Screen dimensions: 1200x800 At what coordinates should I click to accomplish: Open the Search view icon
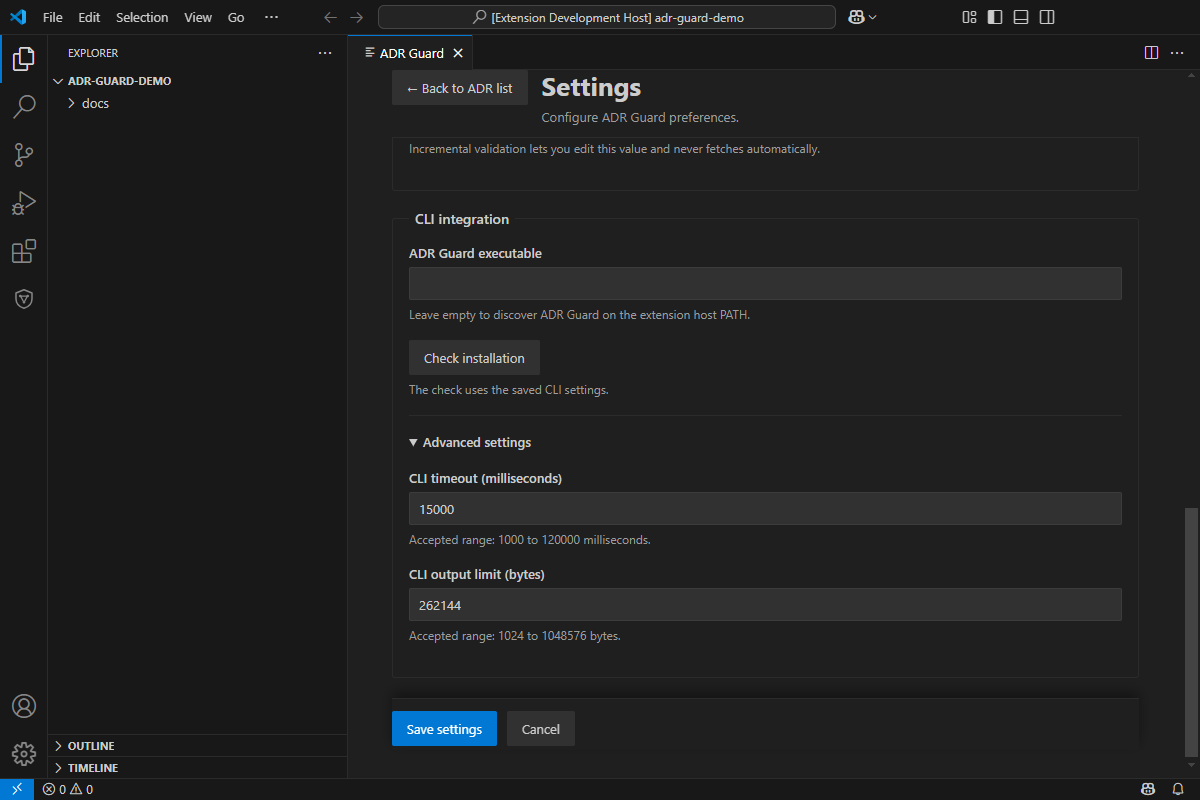pyautogui.click(x=24, y=106)
